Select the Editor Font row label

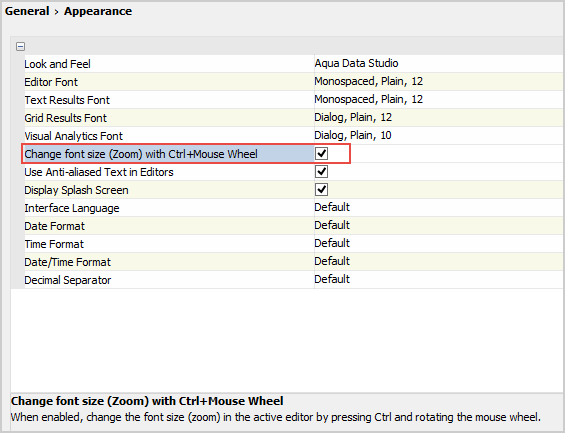(x=51, y=82)
